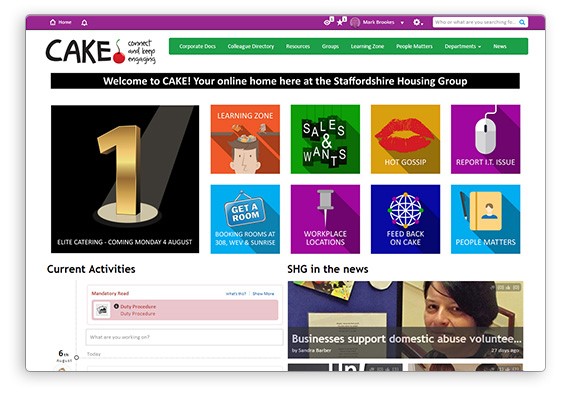Open the notifications bell icon

coord(84,23)
